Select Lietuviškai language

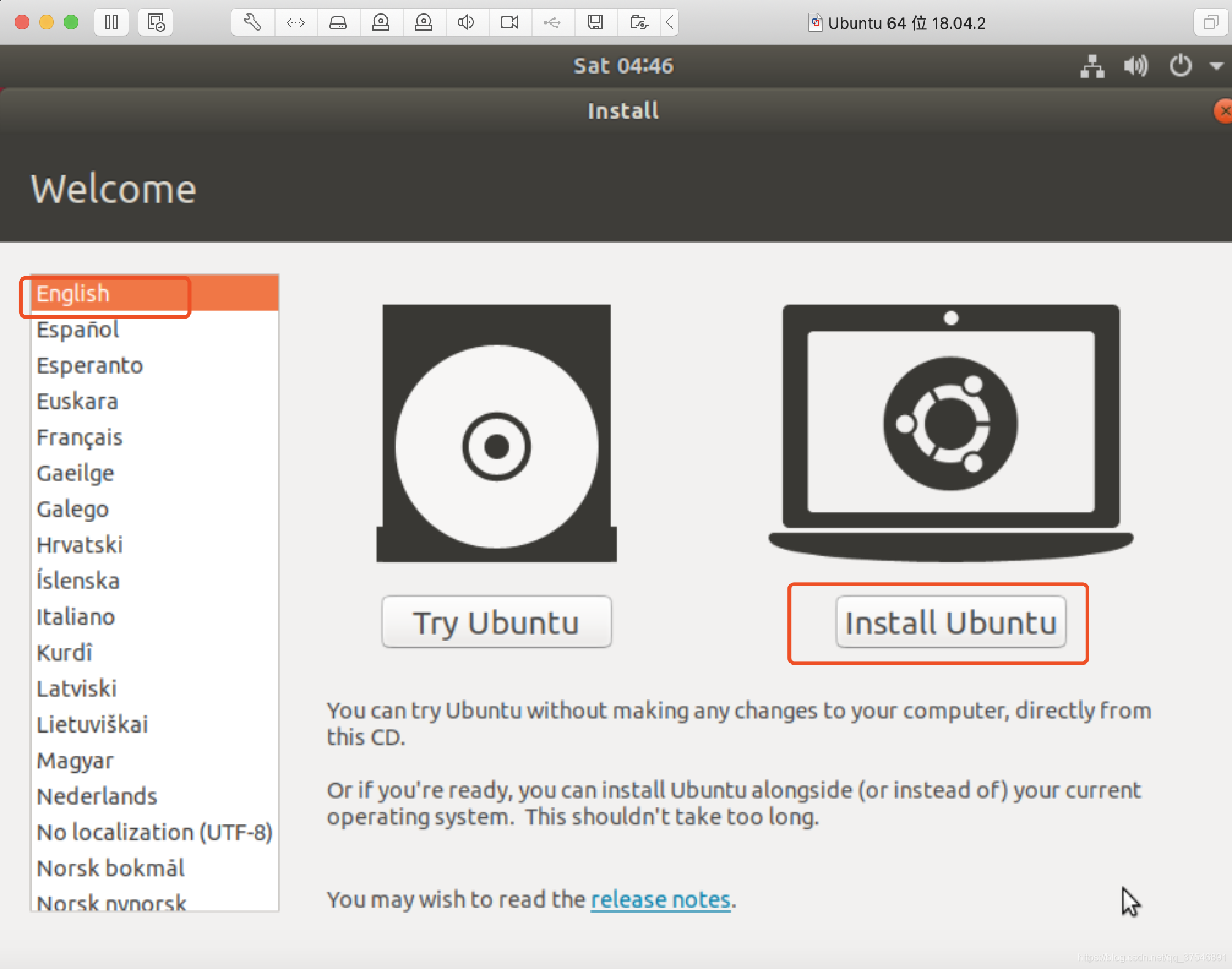pyautogui.click(x=155, y=725)
